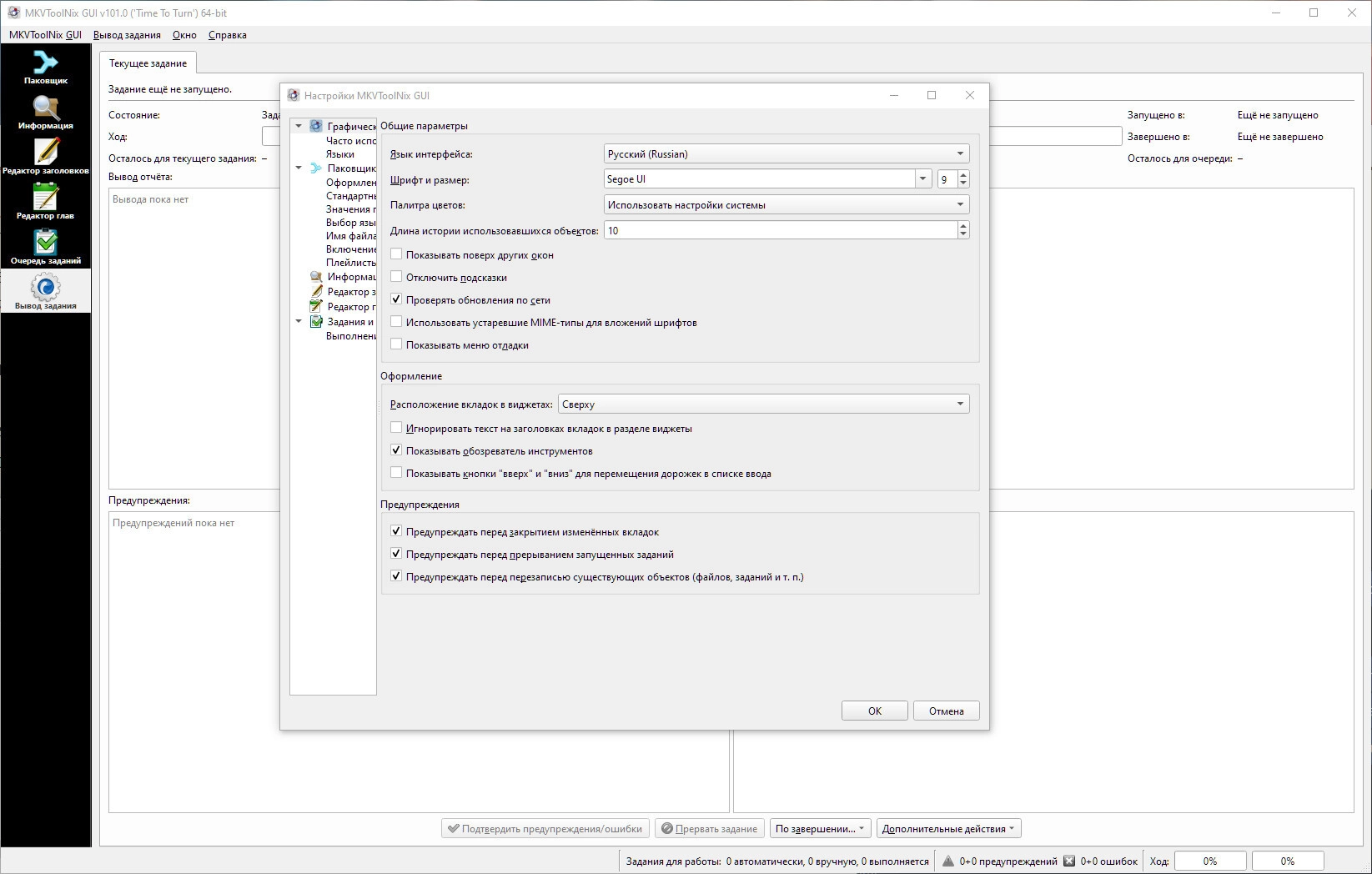Viewport: 1372px width, 874px height.
Task: Uncheck warning перед закрытием изменённых вкладок
Action: point(396,531)
